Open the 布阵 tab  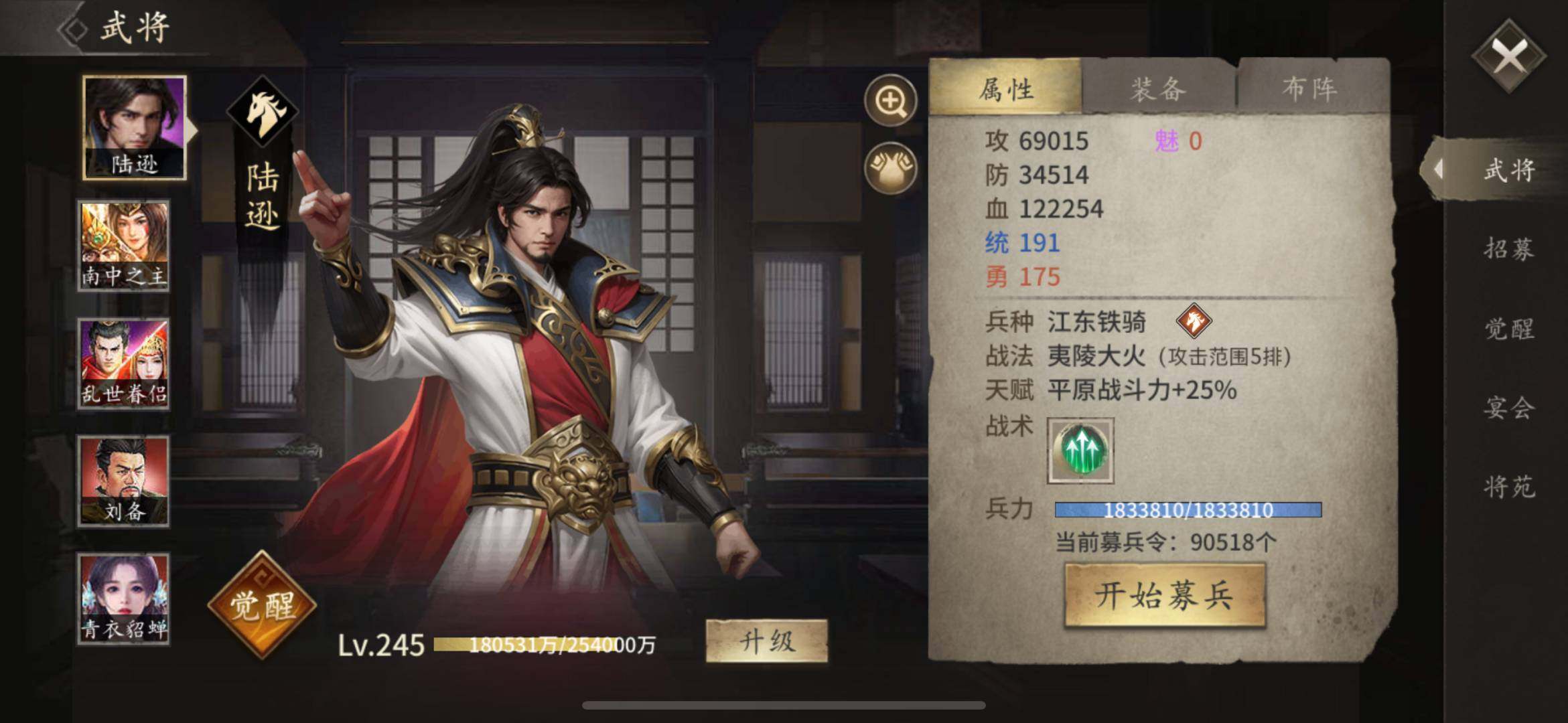click(x=1311, y=88)
